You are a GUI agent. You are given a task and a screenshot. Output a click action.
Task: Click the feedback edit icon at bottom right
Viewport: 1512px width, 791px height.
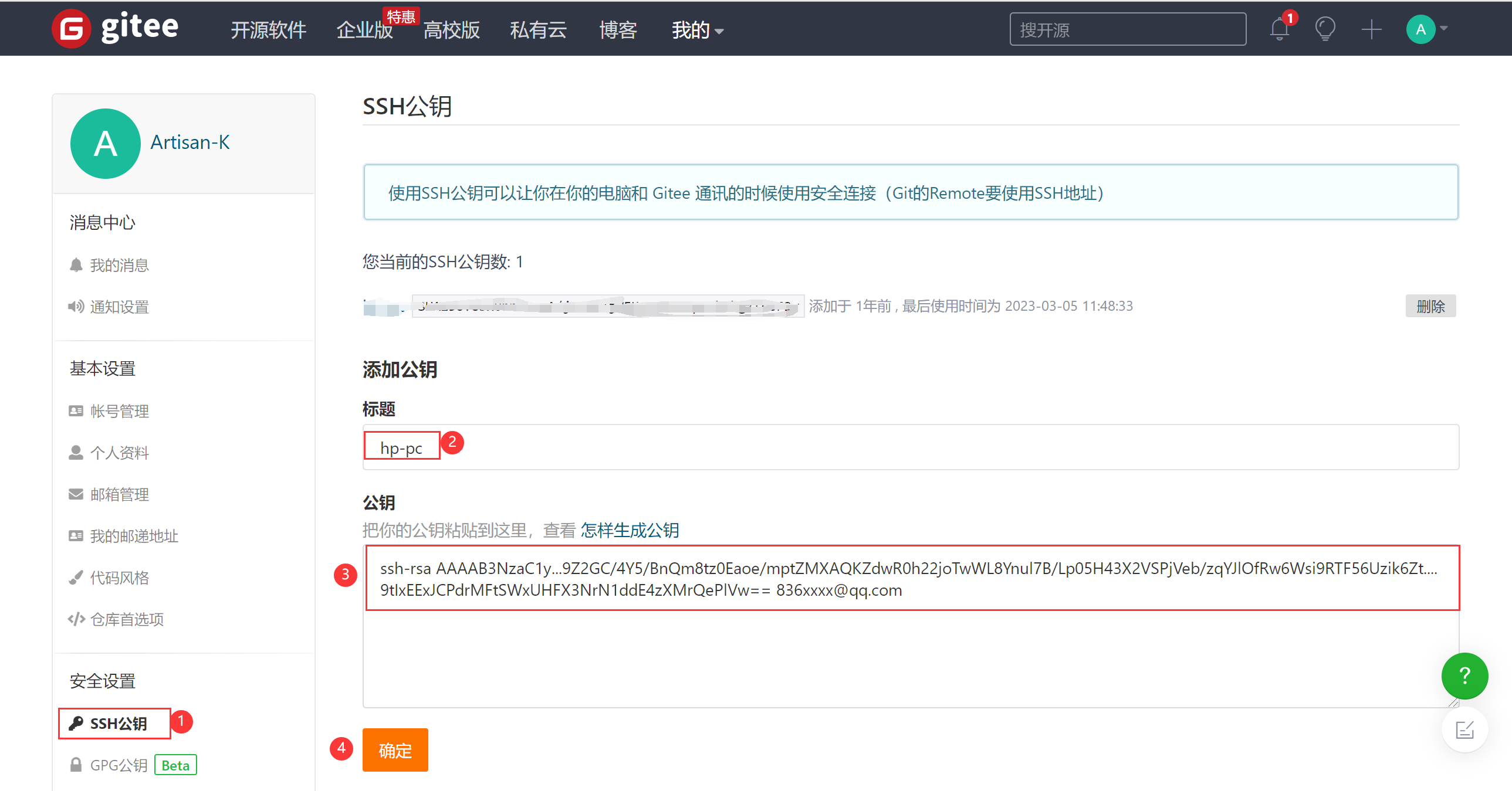(1464, 730)
